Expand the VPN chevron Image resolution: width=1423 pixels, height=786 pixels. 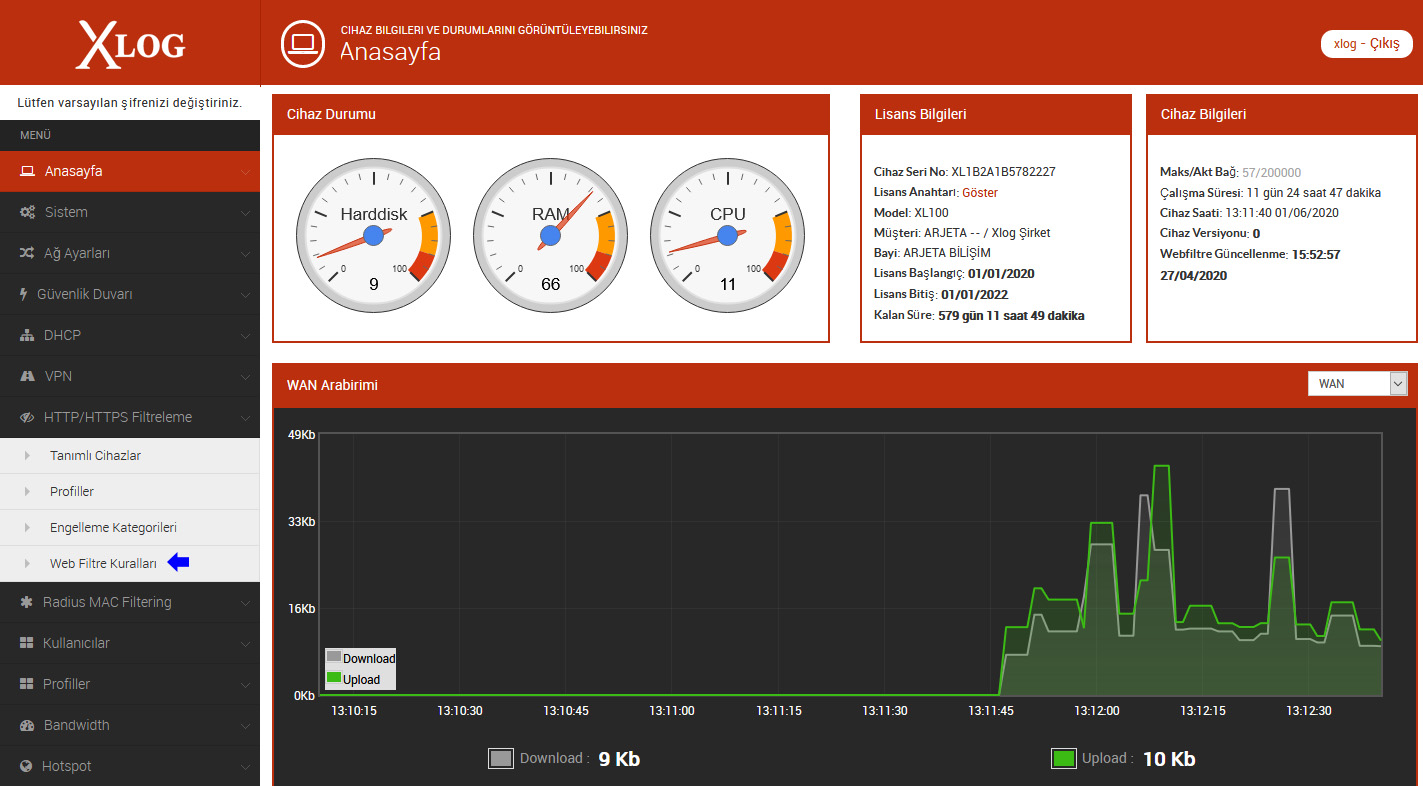(245, 377)
